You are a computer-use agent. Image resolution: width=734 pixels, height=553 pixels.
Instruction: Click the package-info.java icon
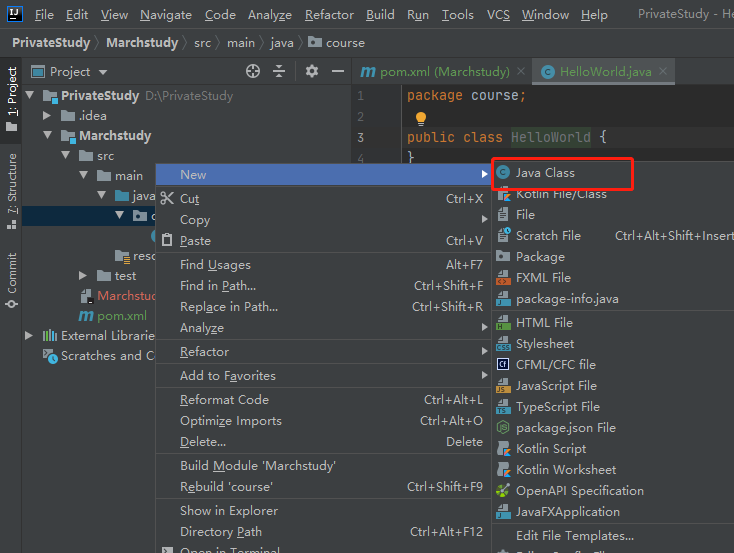pos(503,298)
